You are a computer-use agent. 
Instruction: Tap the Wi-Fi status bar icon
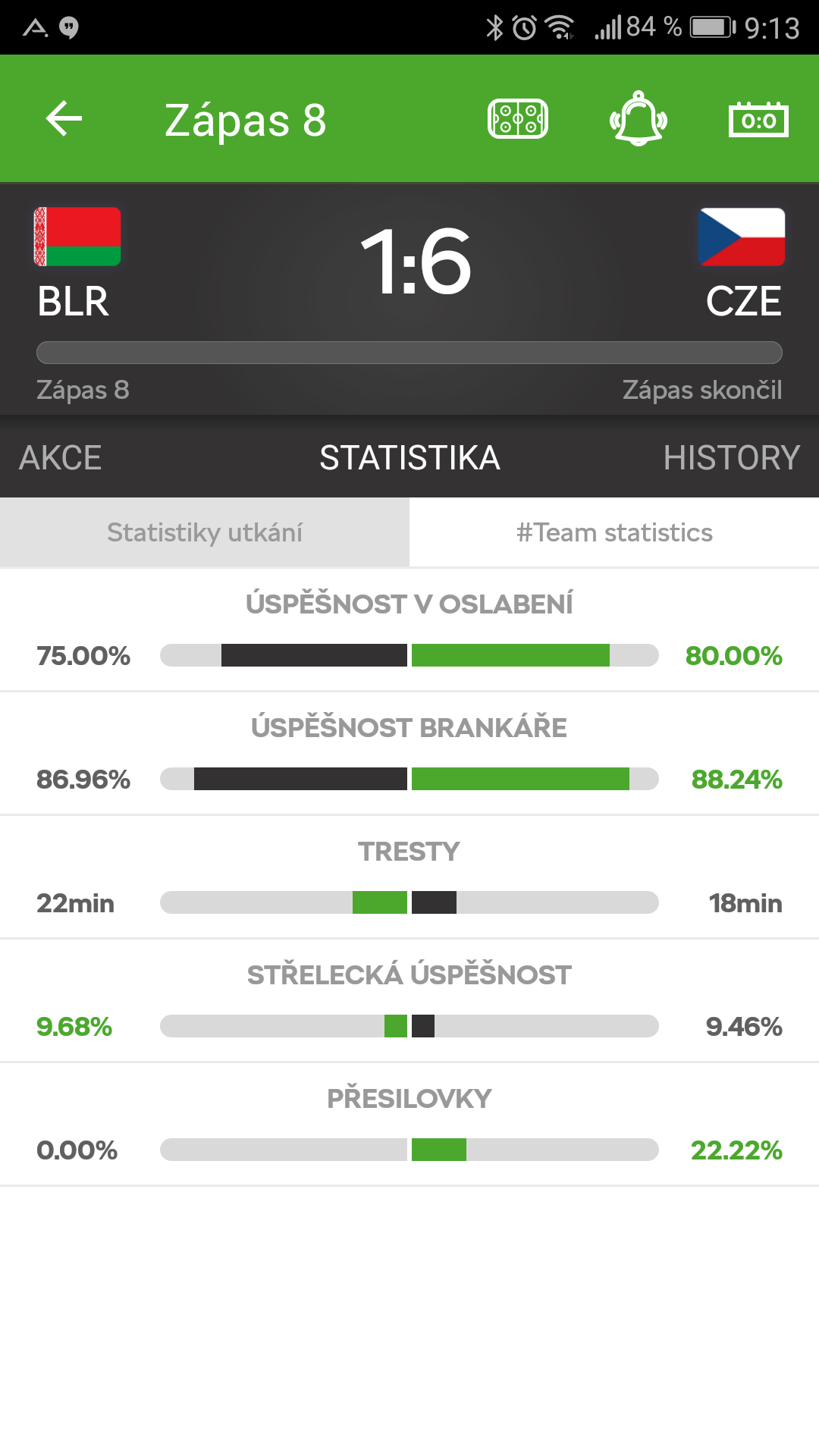(561, 28)
